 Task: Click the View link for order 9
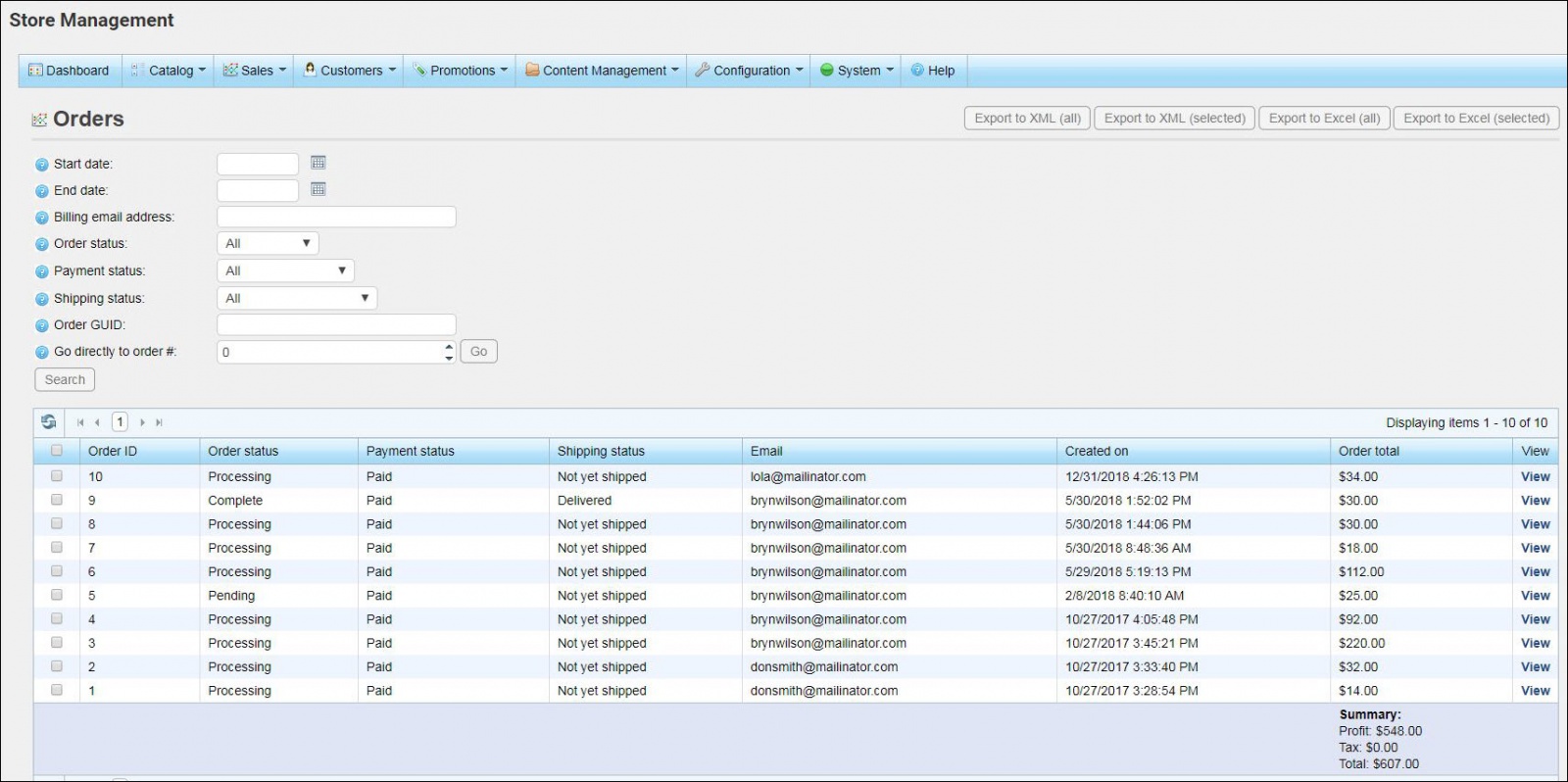(1535, 501)
